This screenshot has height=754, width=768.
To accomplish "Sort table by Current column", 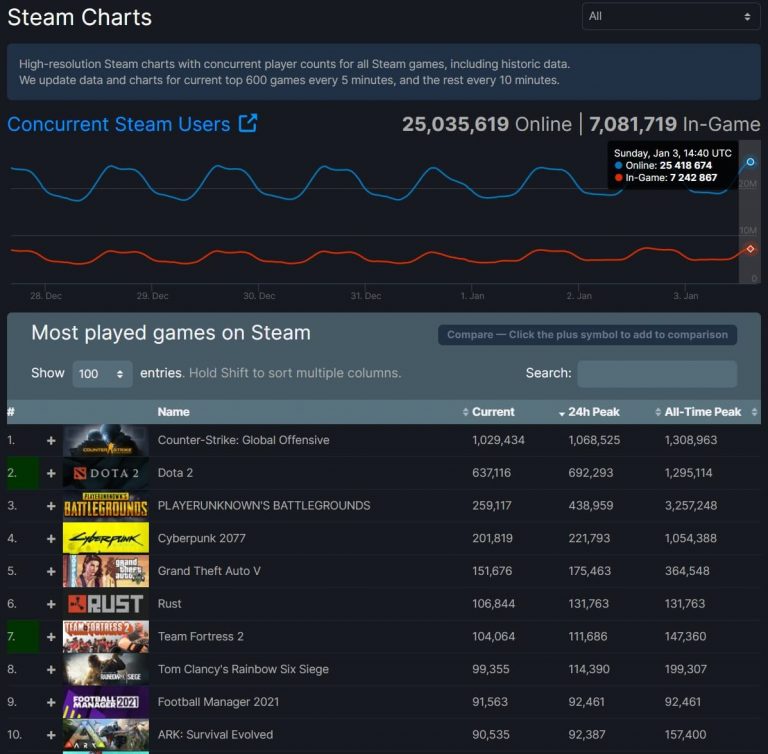I will [493, 412].
